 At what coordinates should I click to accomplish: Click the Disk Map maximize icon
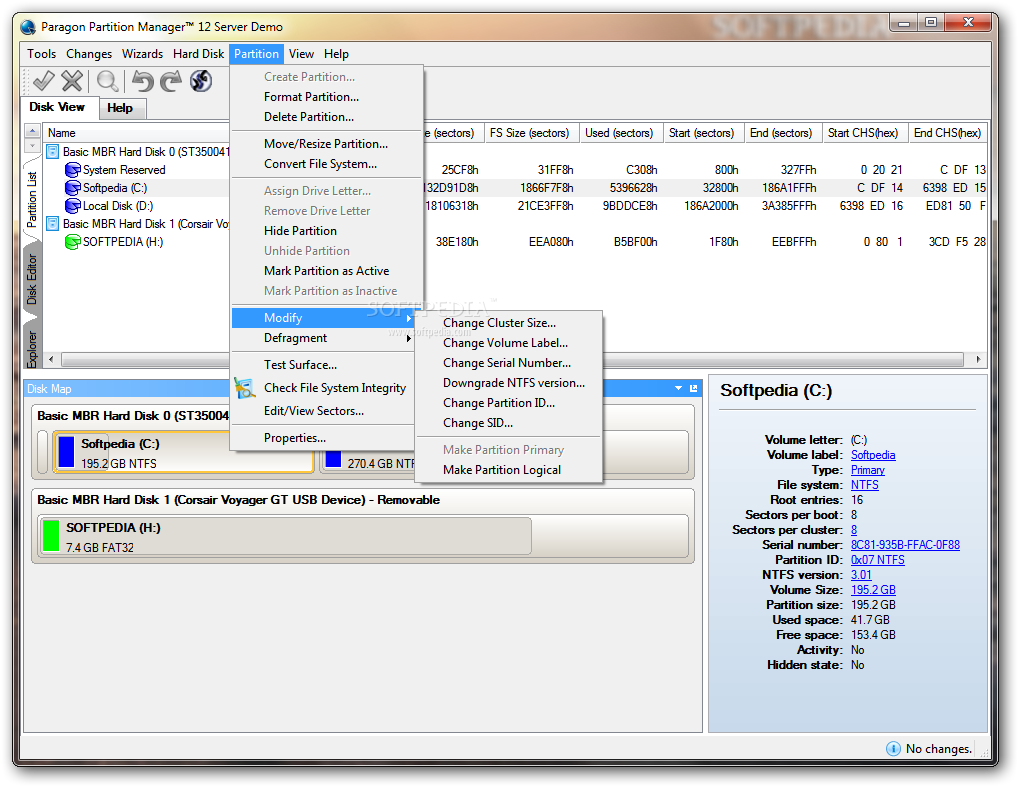click(x=693, y=389)
